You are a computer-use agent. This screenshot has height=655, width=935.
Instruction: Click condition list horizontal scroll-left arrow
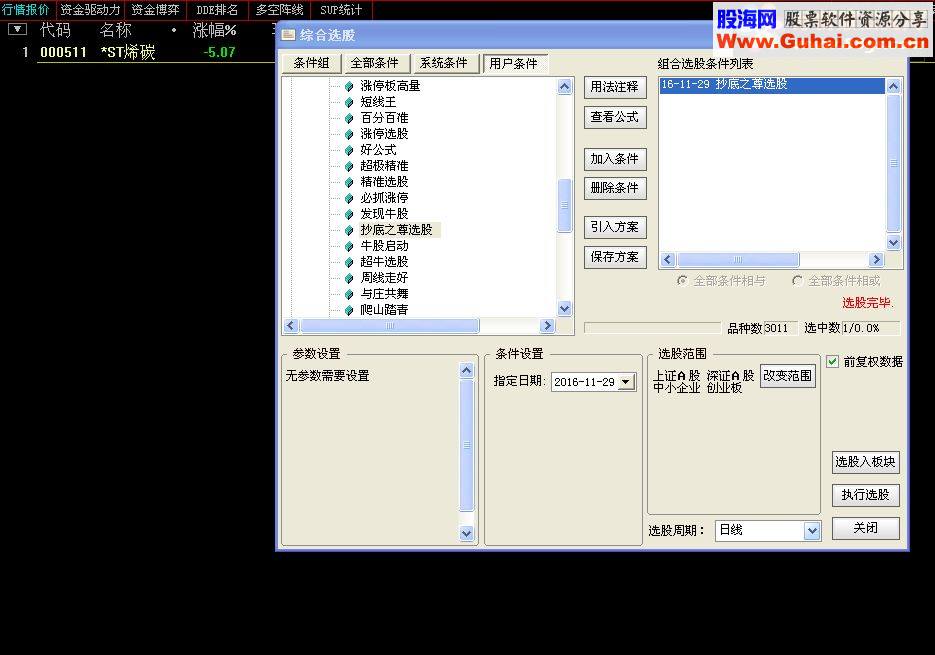coord(668,259)
